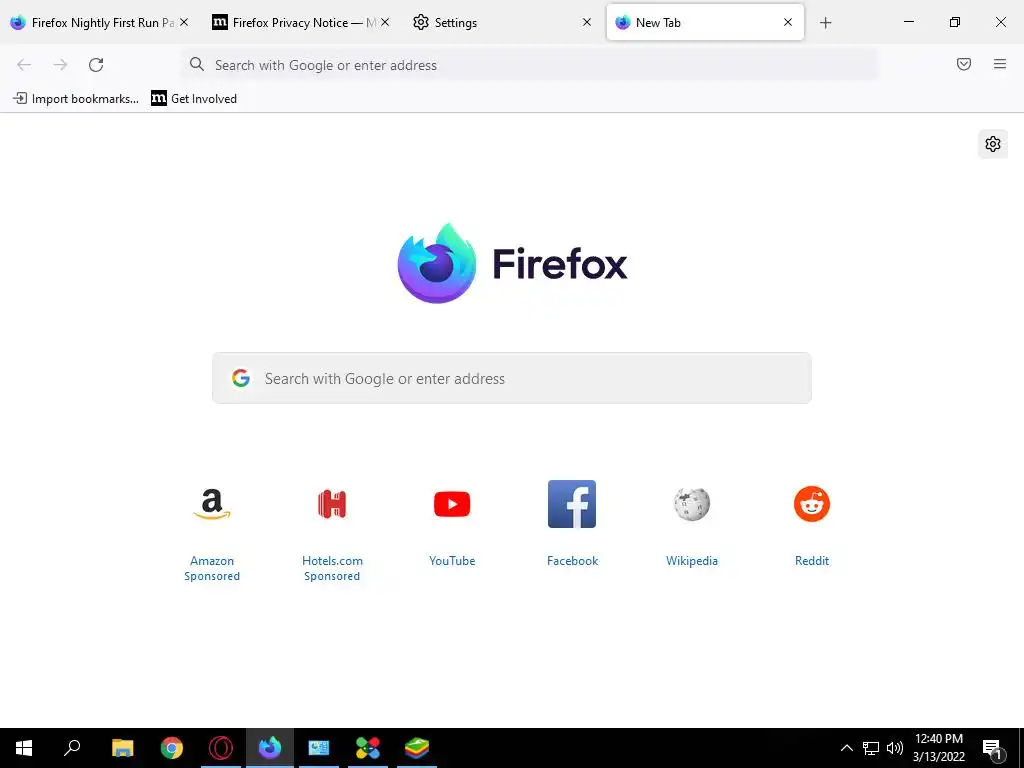Show hidden system tray icons
Image resolution: width=1024 pixels, height=768 pixels.
(x=846, y=748)
